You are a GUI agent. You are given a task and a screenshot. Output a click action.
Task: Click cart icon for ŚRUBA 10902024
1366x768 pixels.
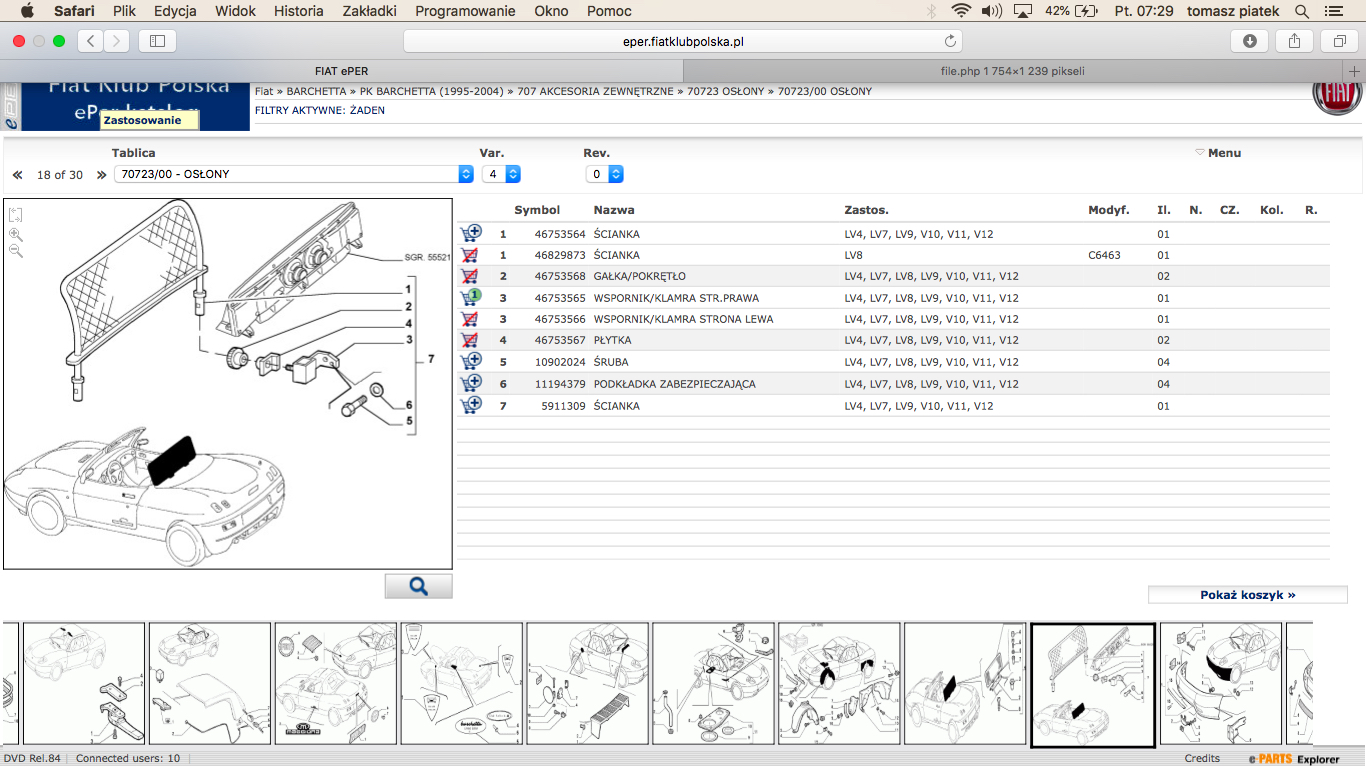pyautogui.click(x=470, y=362)
